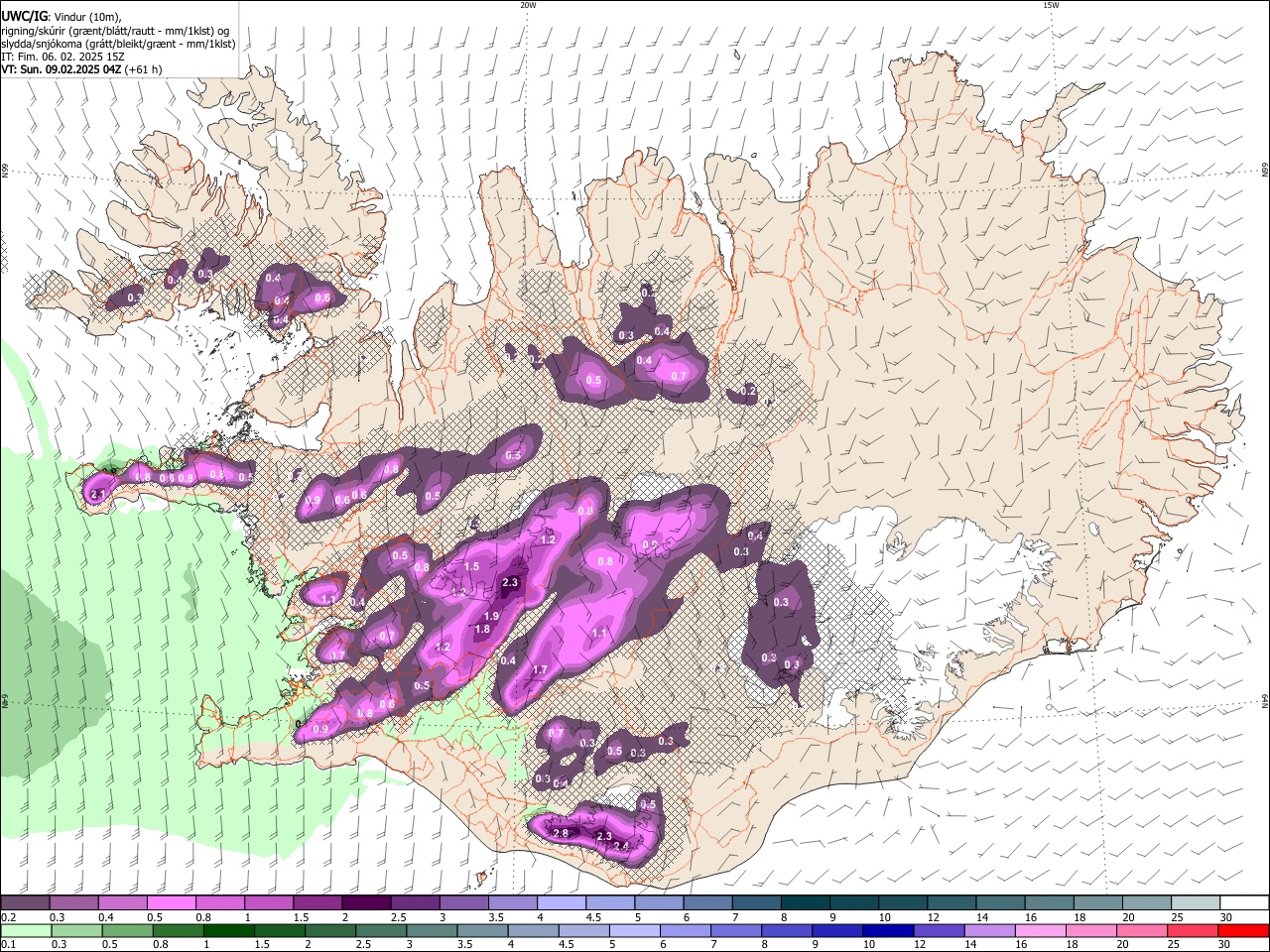
Task: Click the rain legend swatch starting at 0.1
Action: tap(25, 931)
